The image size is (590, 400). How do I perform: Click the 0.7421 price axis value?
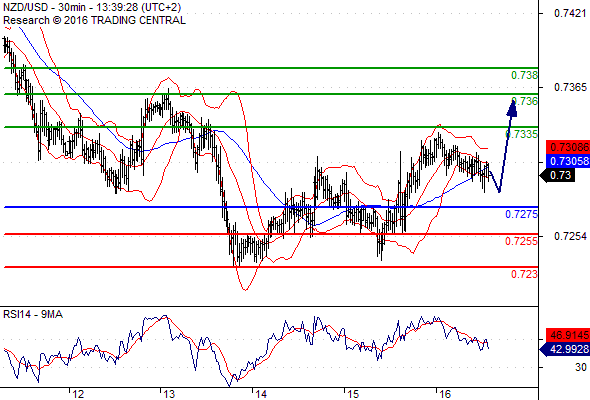(x=570, y=14)
